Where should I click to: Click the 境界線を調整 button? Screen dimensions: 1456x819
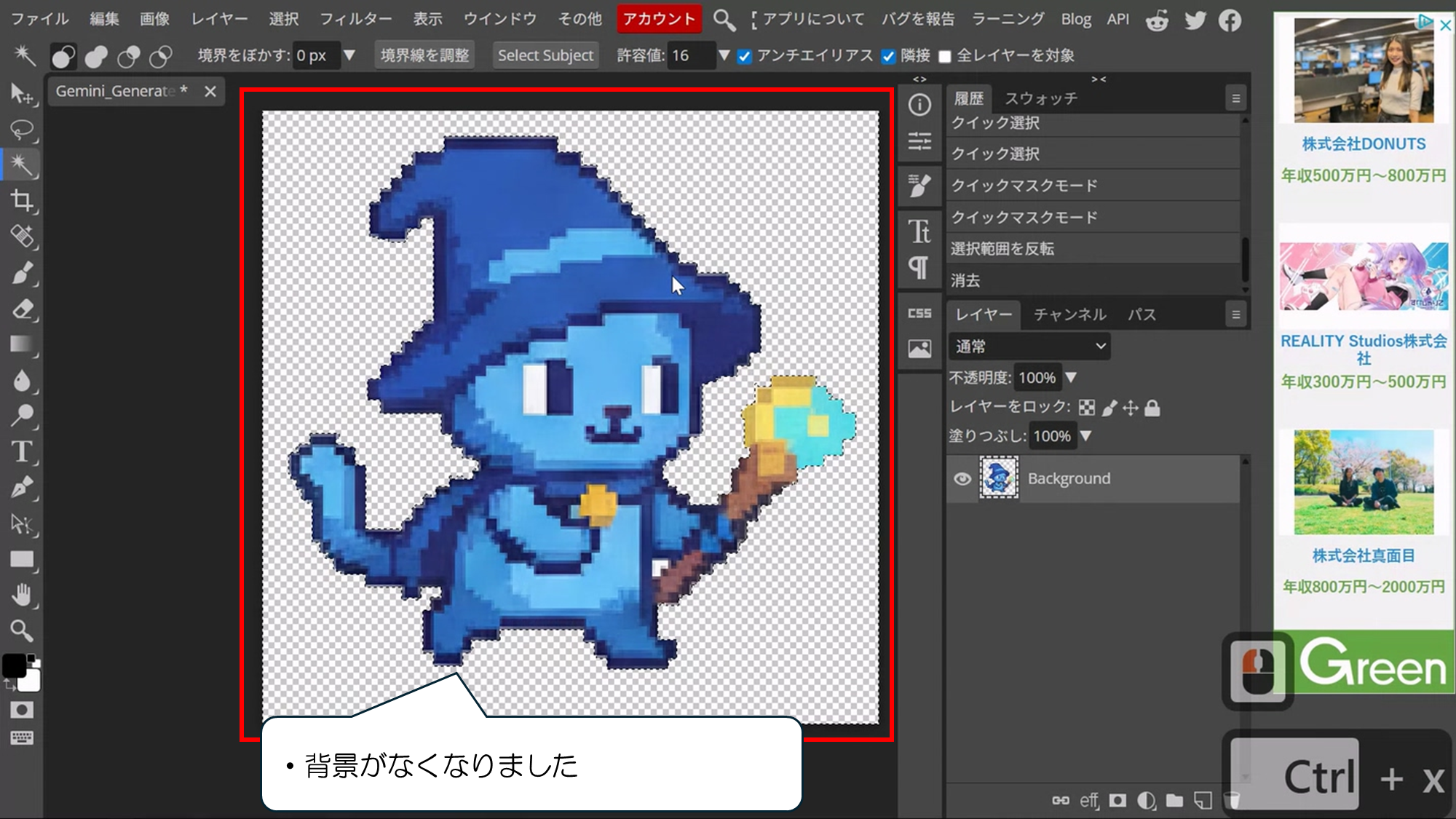click(424, 55)
